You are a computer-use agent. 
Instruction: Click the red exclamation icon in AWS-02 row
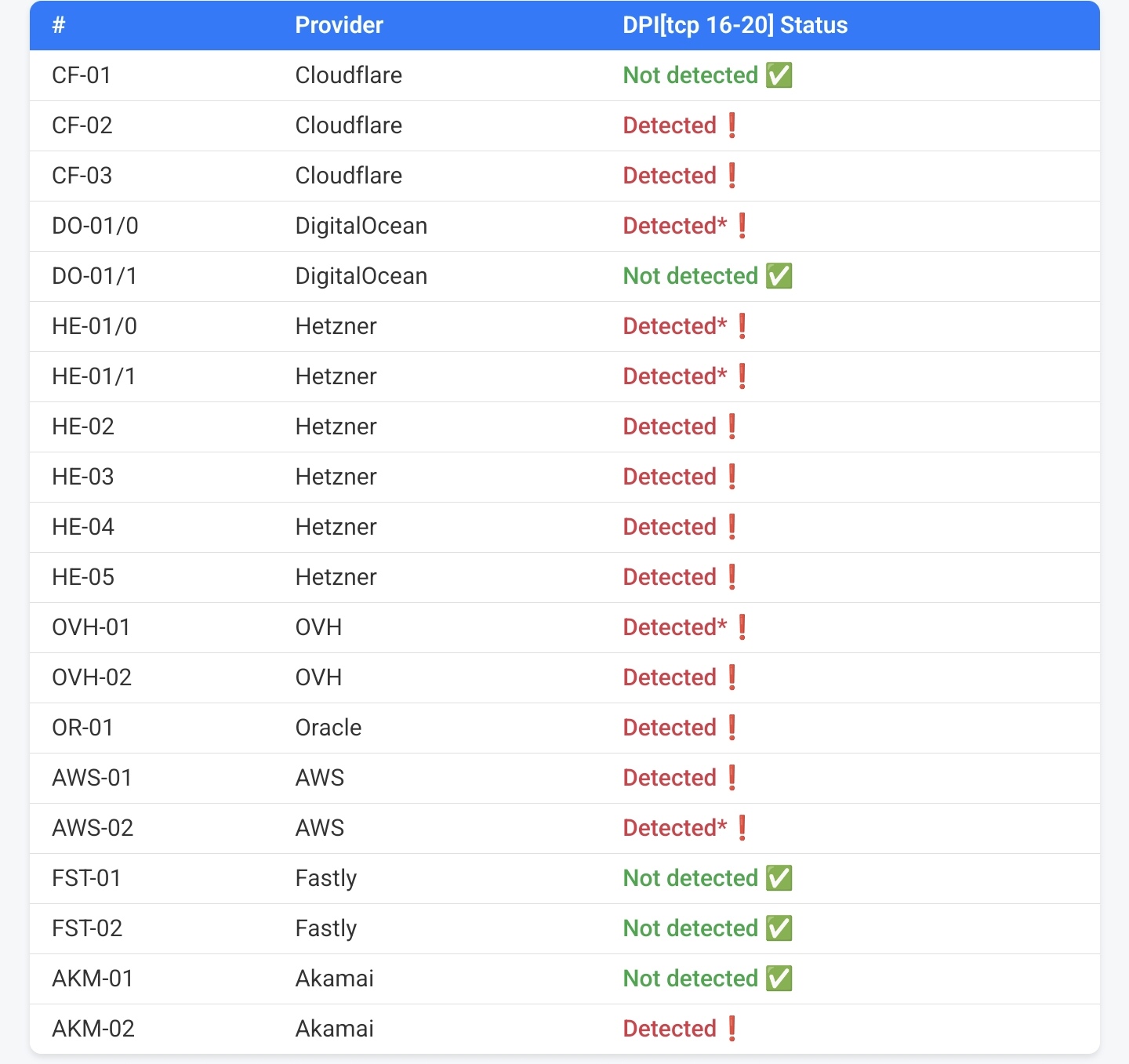[742, 828]
